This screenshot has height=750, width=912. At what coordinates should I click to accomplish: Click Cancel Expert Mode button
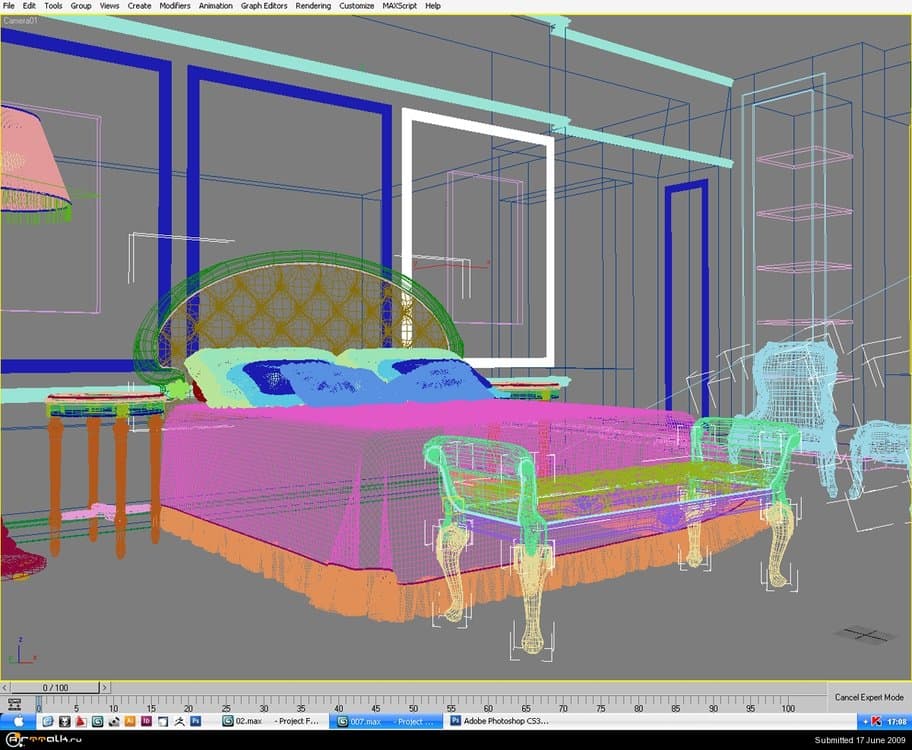(x=870, y=697)
